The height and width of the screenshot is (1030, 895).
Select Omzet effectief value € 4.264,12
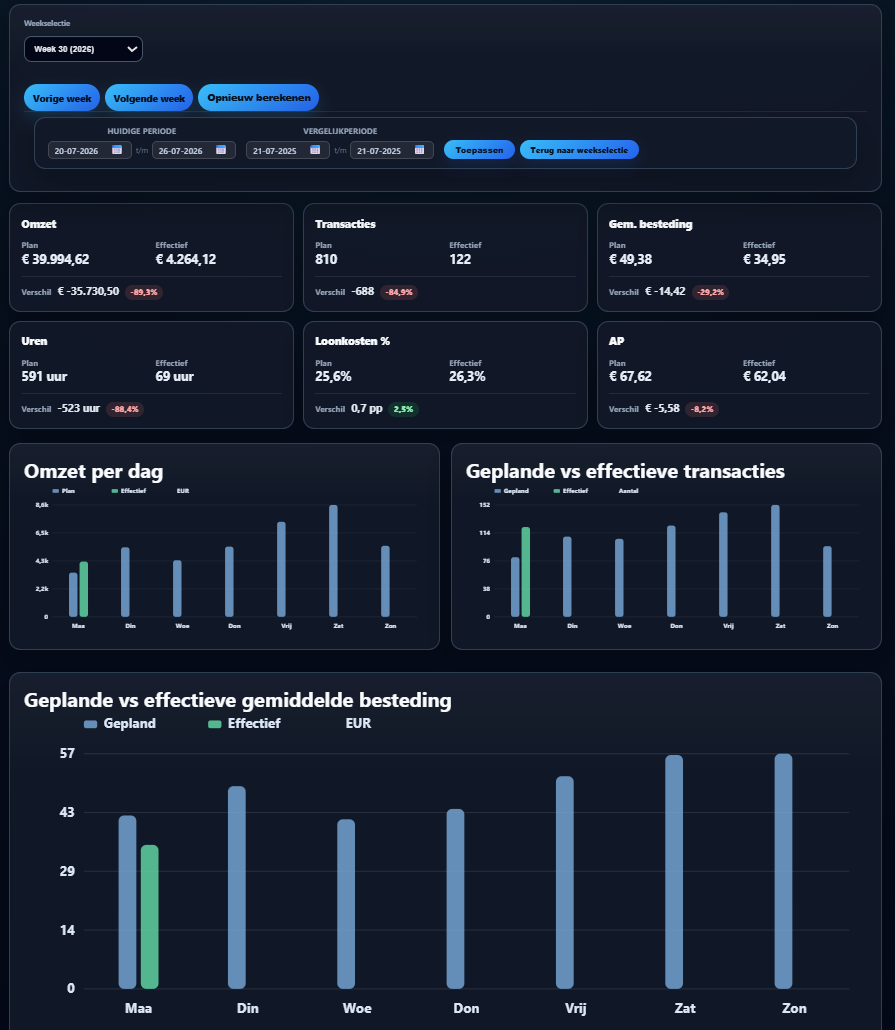185,259
